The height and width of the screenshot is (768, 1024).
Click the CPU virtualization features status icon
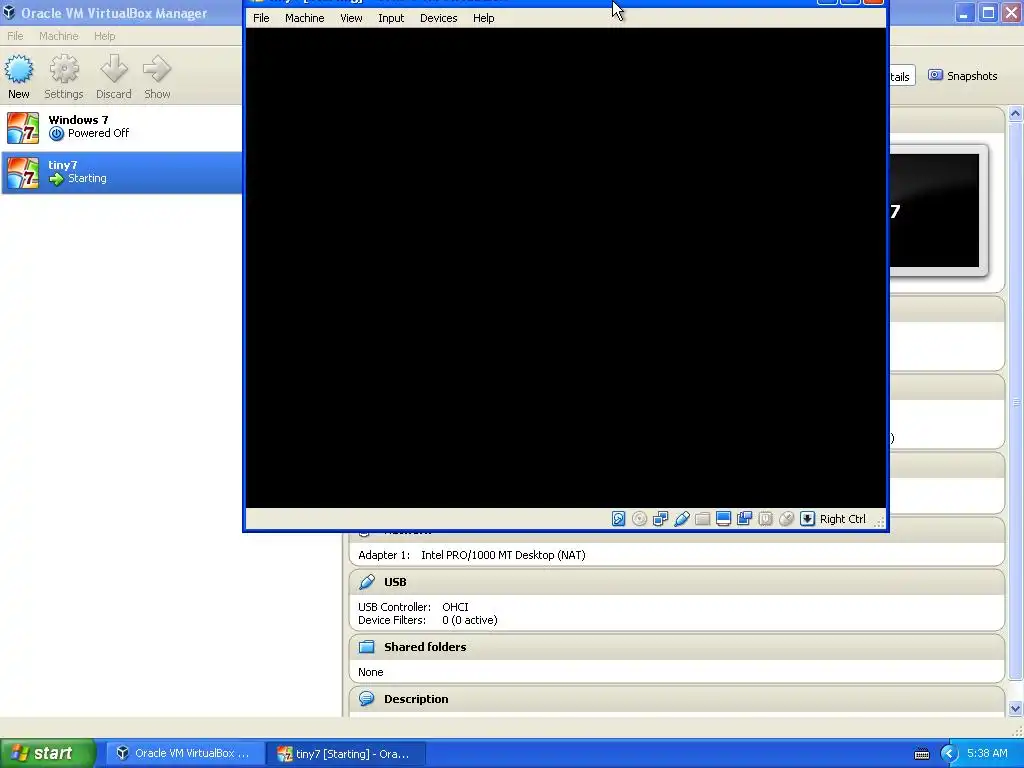point(765,519)
